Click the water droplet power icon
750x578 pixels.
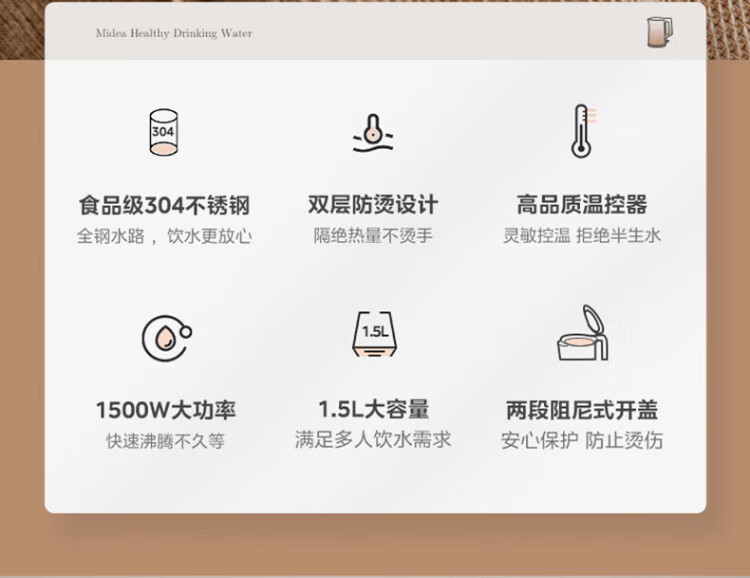coord(166,338)
